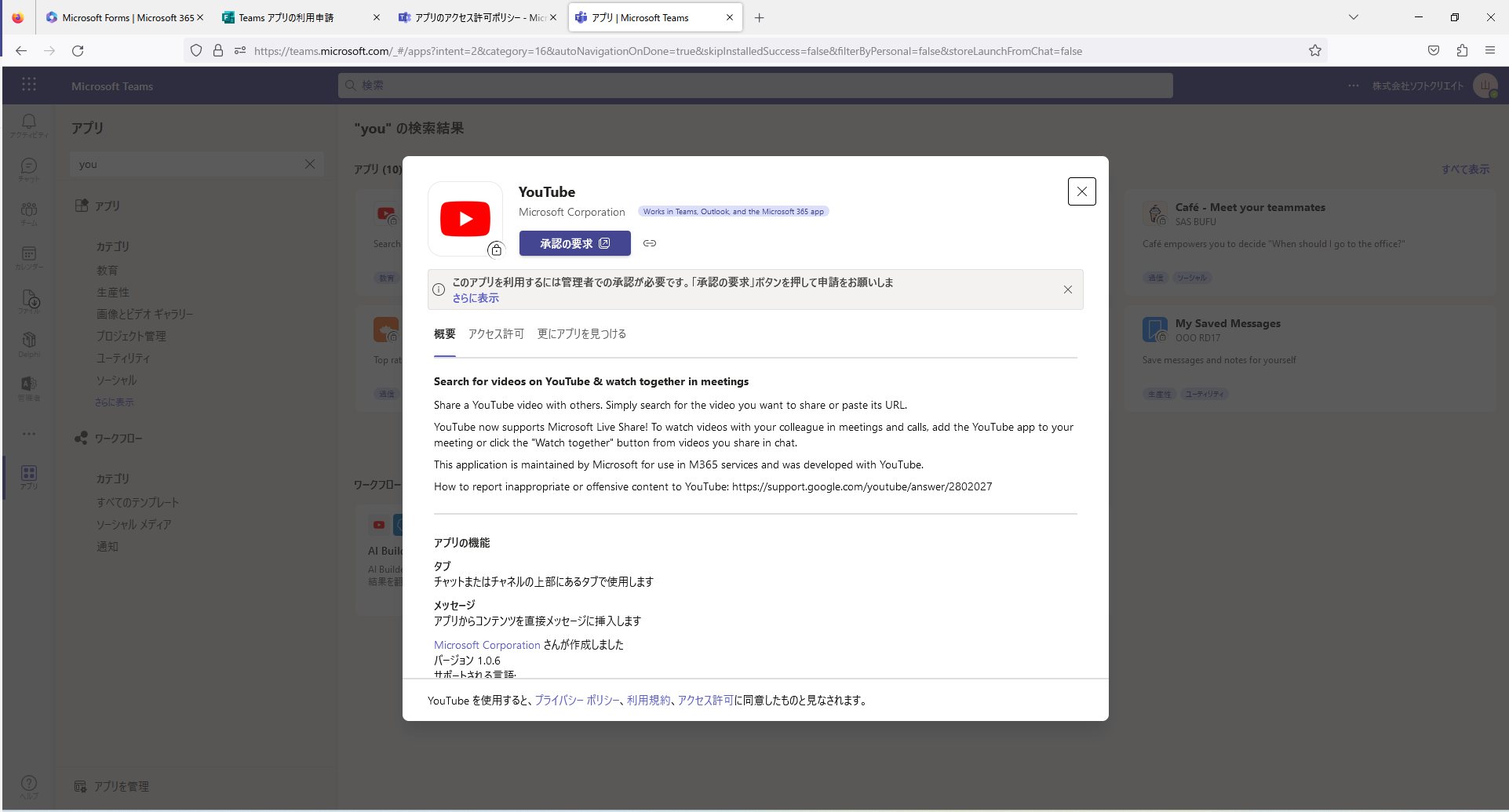Expand categories with さらに表示 in left panel
The height and width of the screenshot is (812, 1509).
115,402
